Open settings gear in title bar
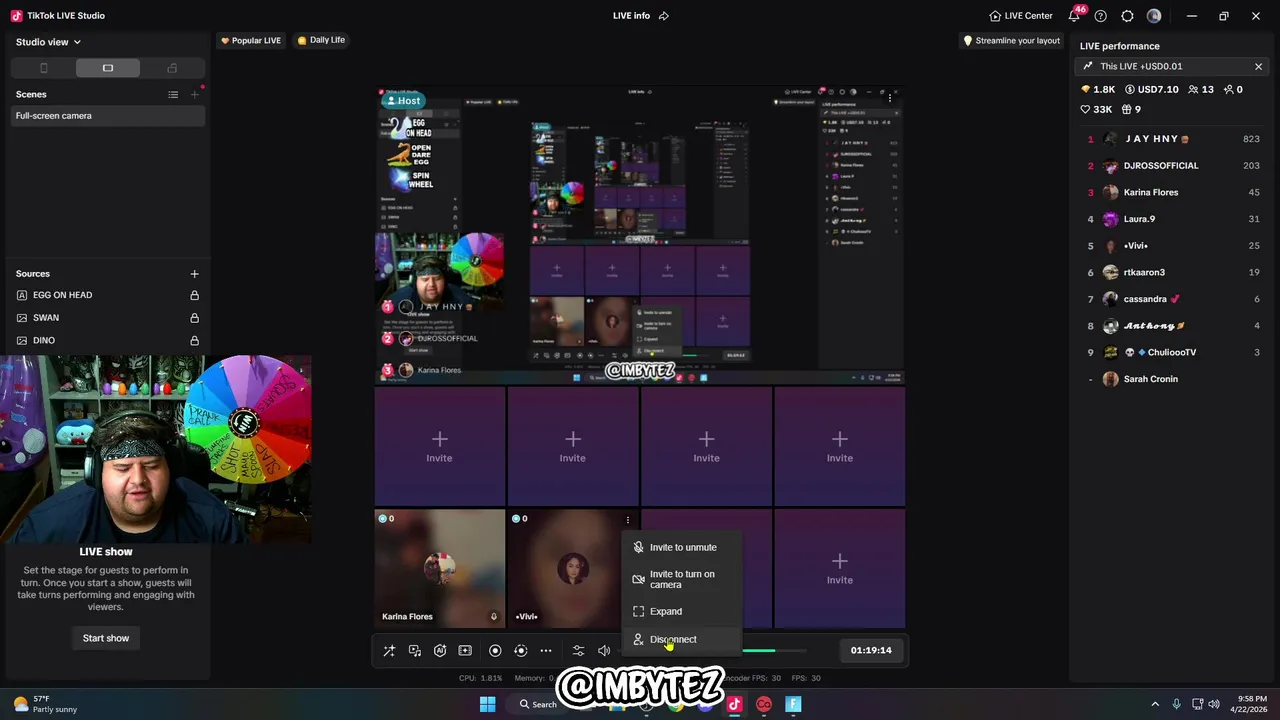The image size is (1280, 720). (x=1127, y=16)
